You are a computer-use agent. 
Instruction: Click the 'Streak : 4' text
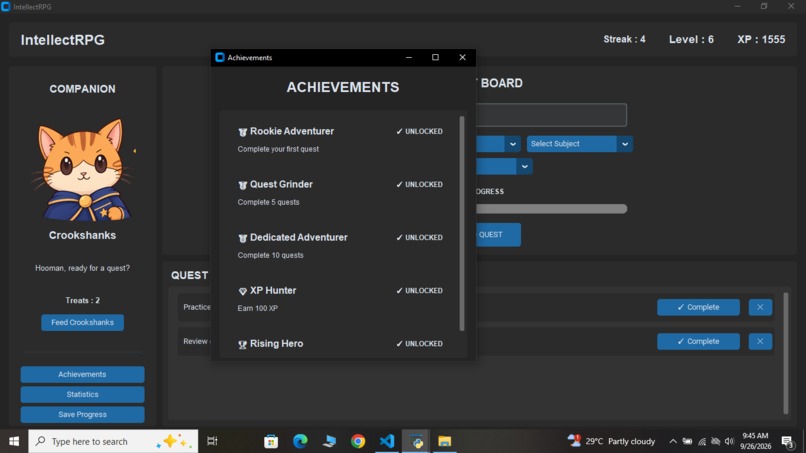tap(624, 39)
